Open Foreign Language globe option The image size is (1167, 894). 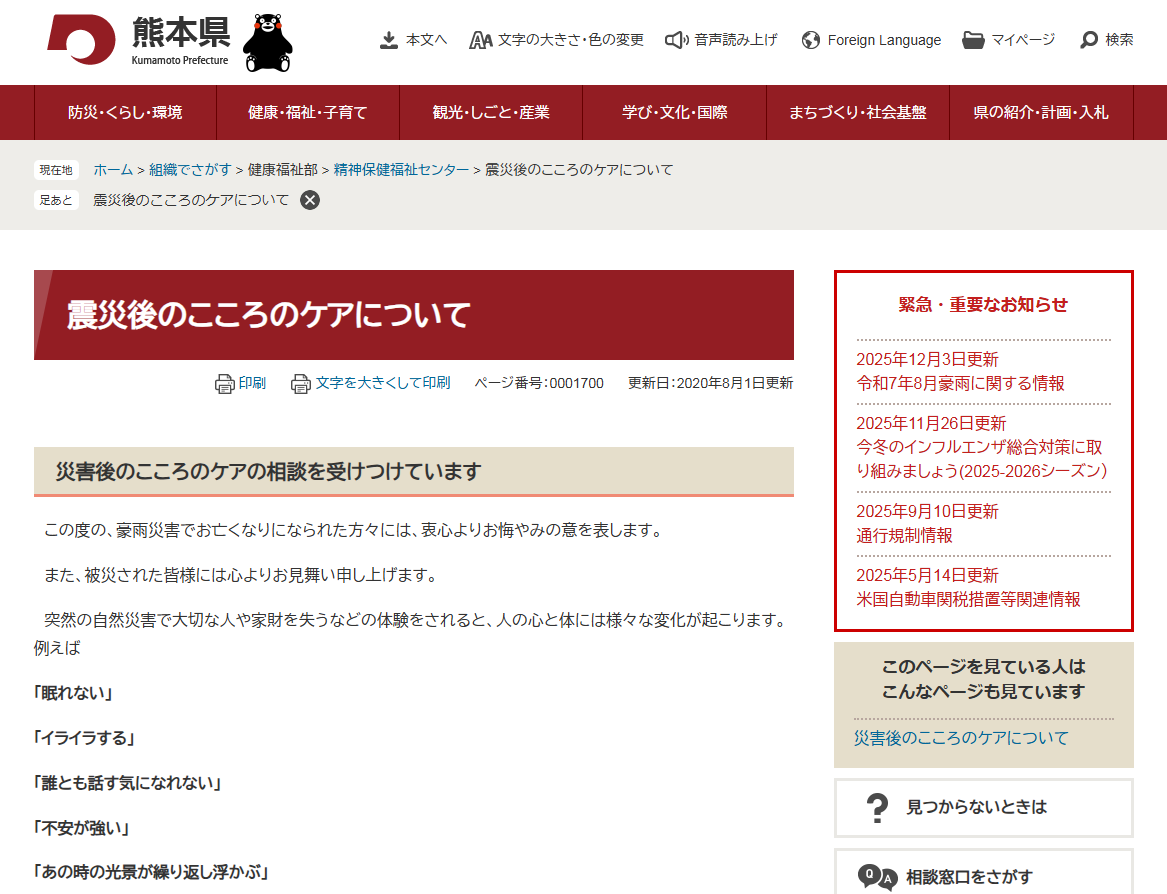[811, 40]
